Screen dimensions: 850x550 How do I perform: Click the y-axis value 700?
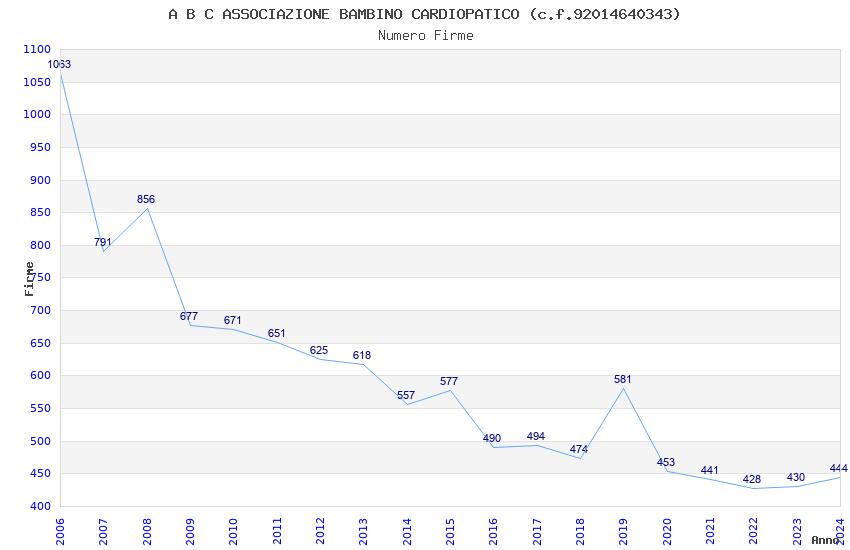[40, 310]
